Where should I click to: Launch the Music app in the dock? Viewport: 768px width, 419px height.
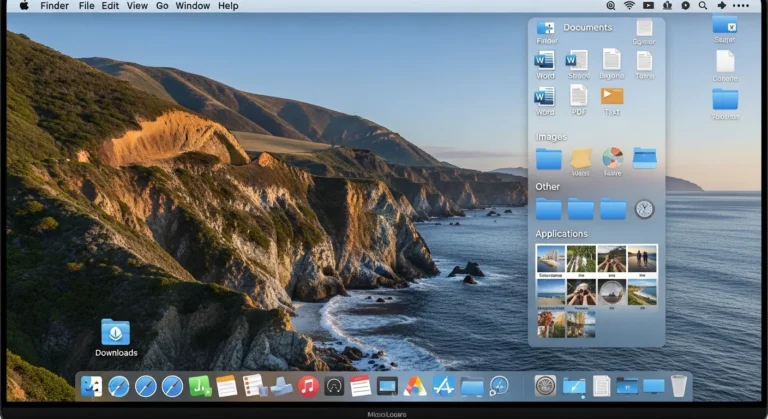(308, 386)
